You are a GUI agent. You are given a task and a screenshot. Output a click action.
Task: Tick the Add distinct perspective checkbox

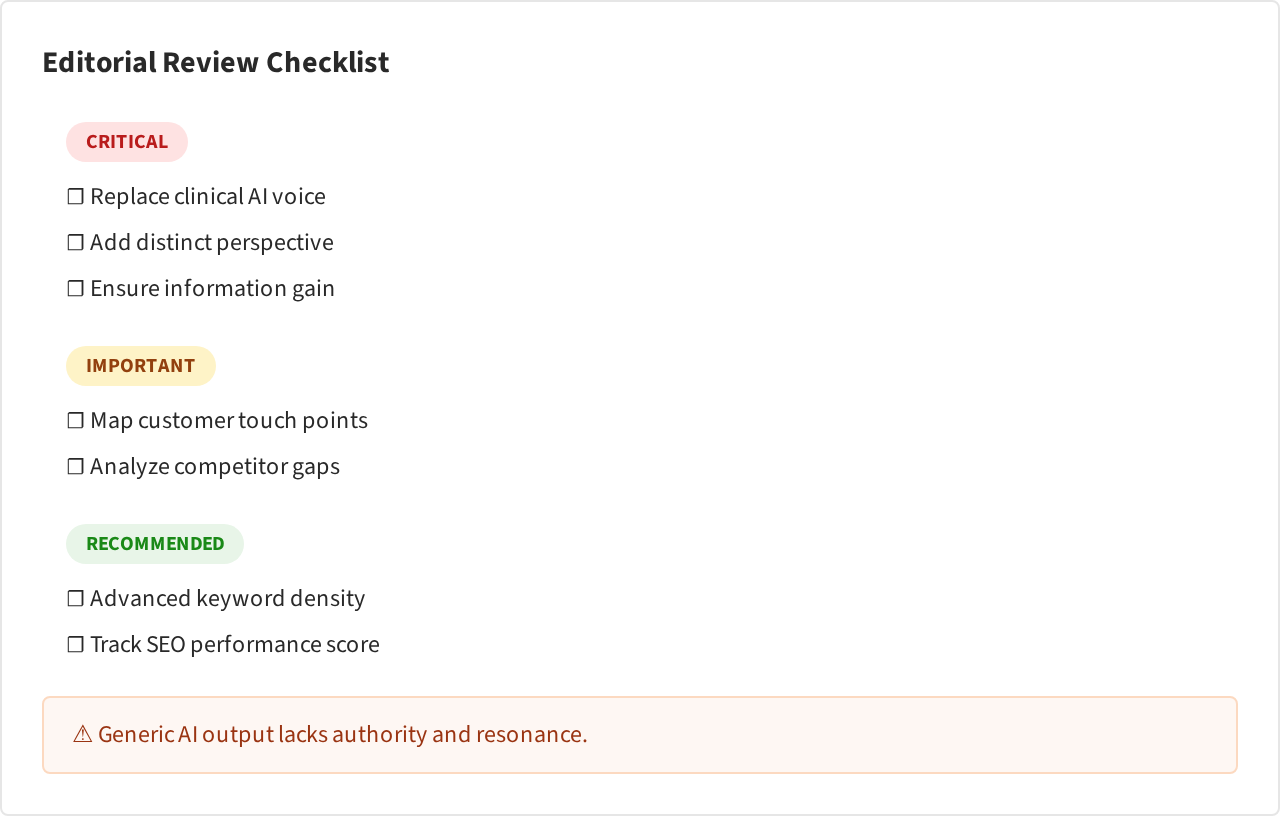(75, 243)
